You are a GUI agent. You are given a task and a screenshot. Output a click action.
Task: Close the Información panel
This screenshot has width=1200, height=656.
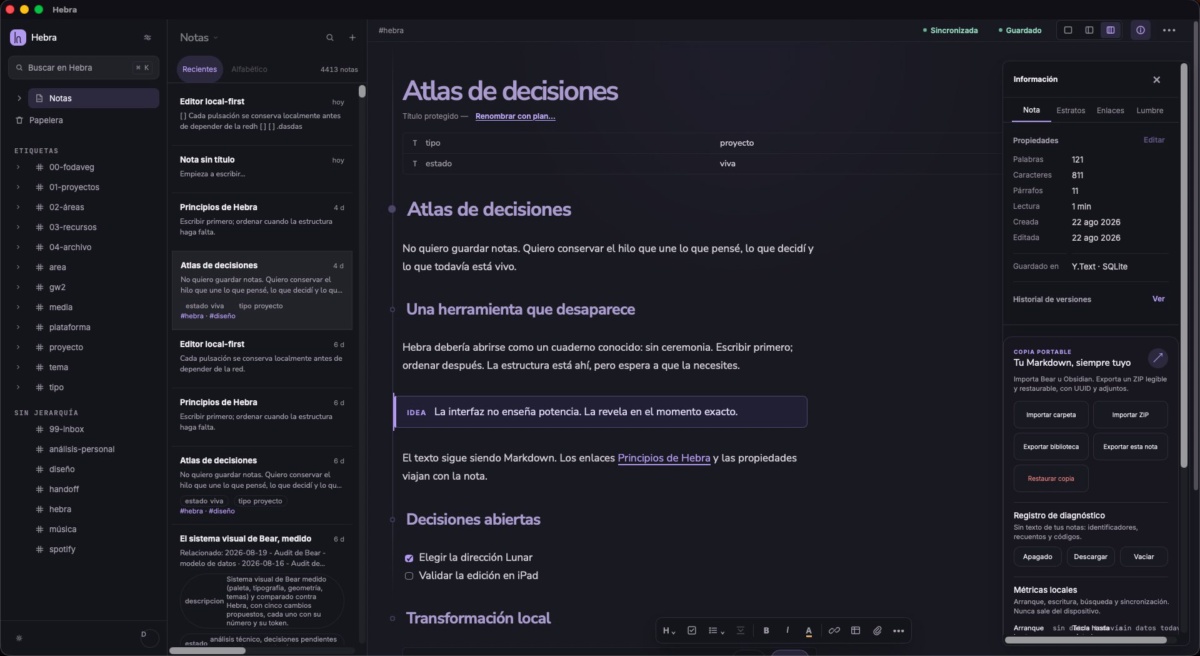(1157, 79)
